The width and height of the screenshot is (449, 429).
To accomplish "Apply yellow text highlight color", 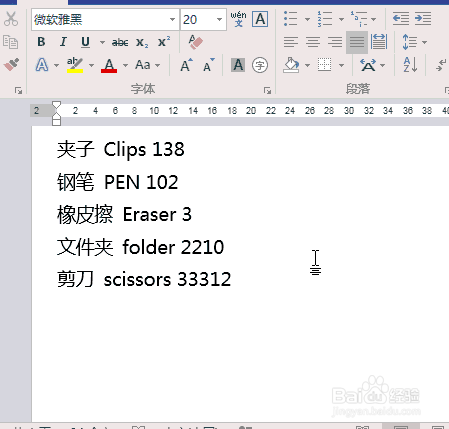I will (75, 65).
